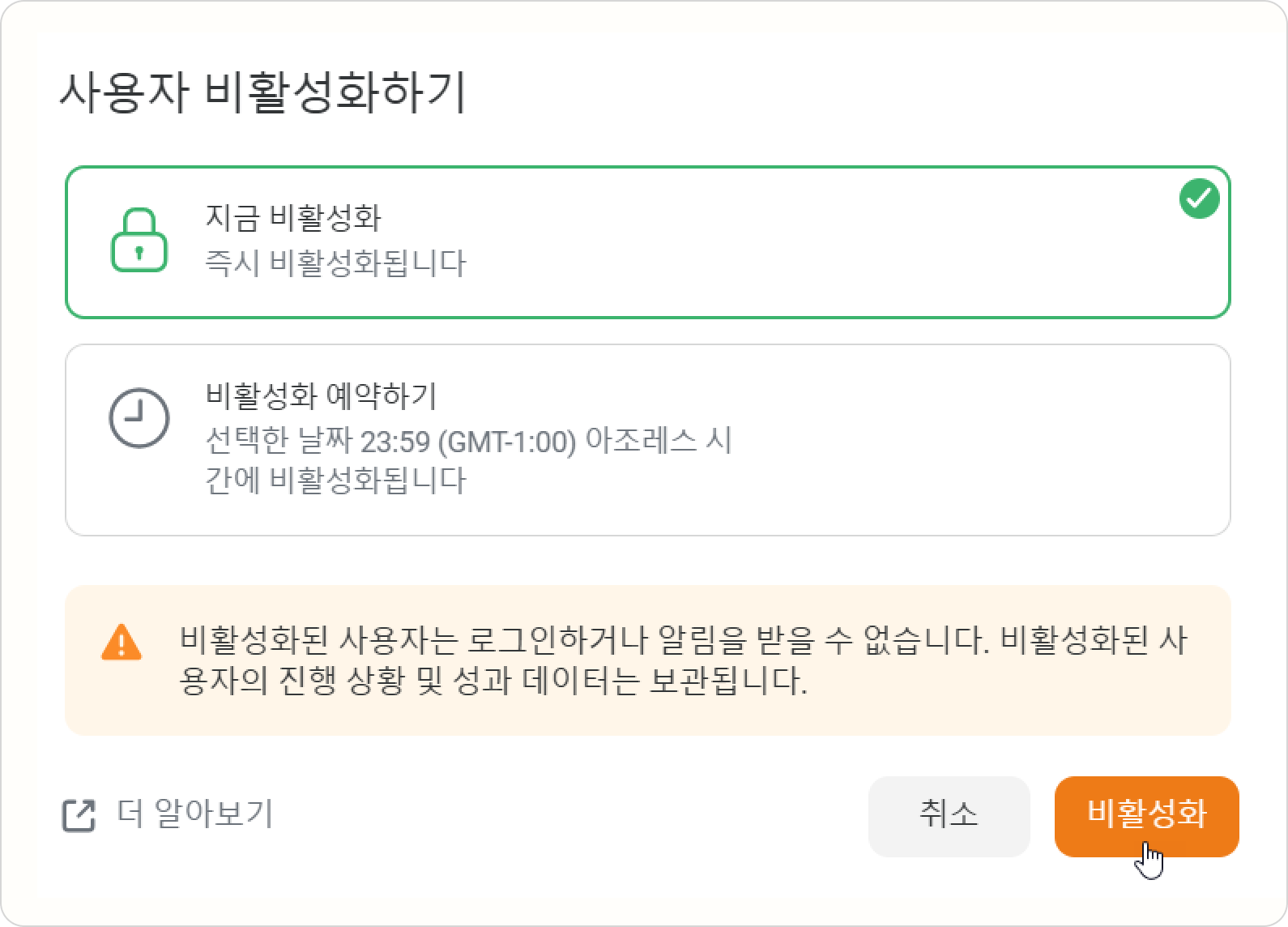The height and width of the screenshot is (927, 1288).
Task: Click the 즉시 비활성화됩니다 subtitle
Action: point(336,263)
